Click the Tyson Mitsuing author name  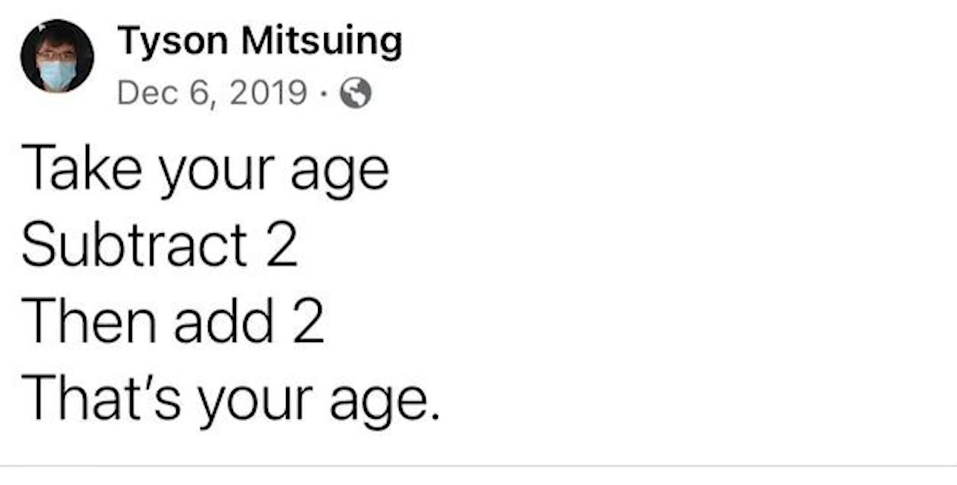pos(260,41)
